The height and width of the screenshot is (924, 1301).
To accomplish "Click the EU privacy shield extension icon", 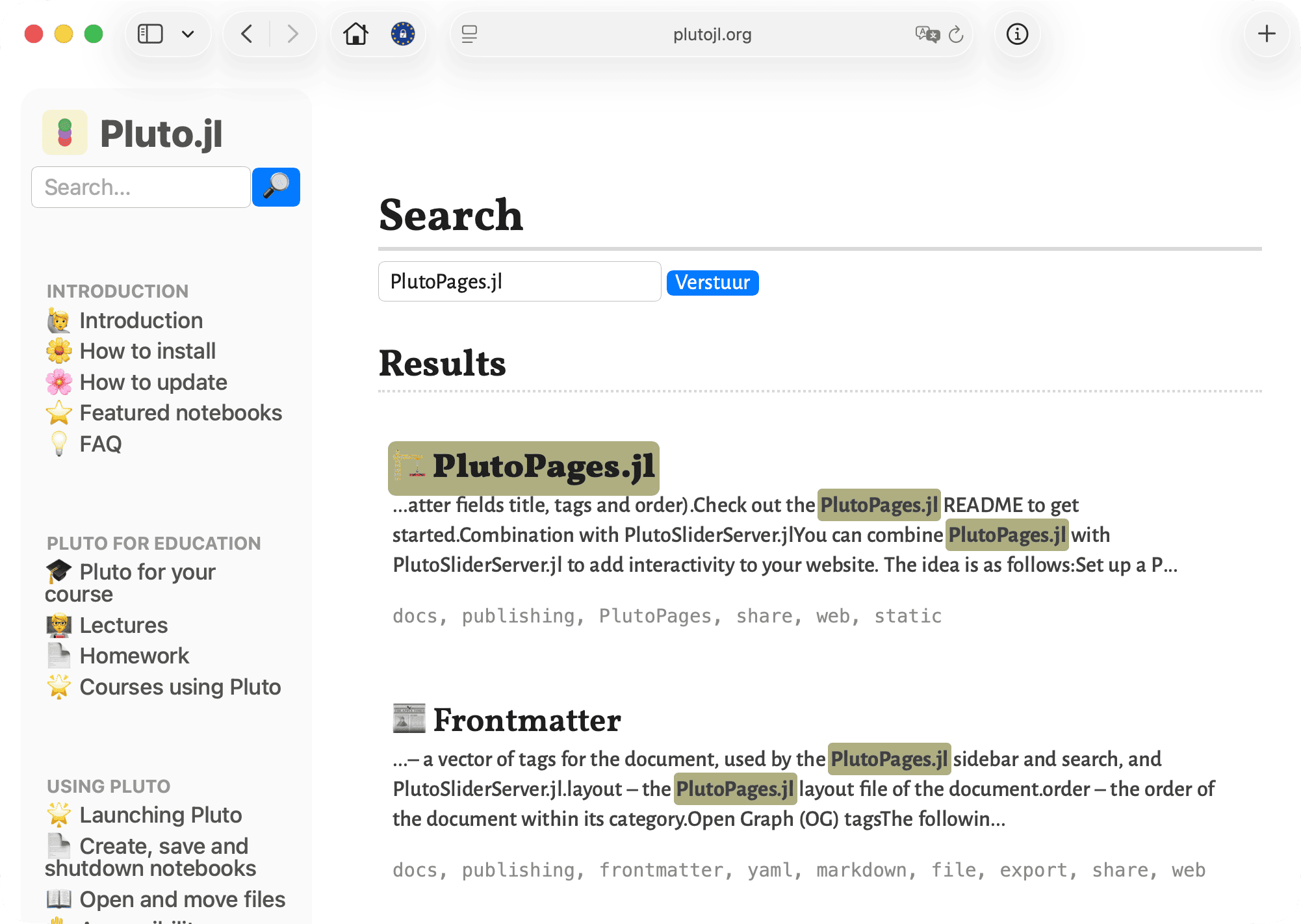I will click(x=403, y=34).
